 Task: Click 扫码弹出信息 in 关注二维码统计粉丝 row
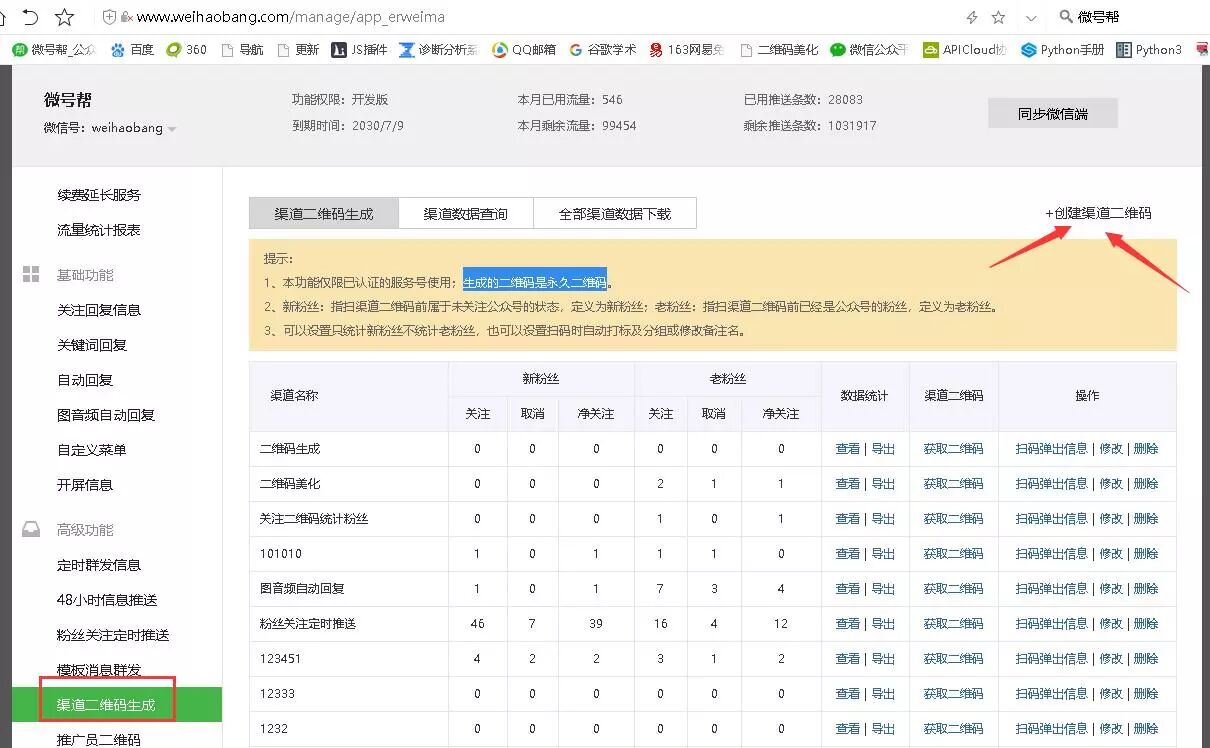[1051, 519]
